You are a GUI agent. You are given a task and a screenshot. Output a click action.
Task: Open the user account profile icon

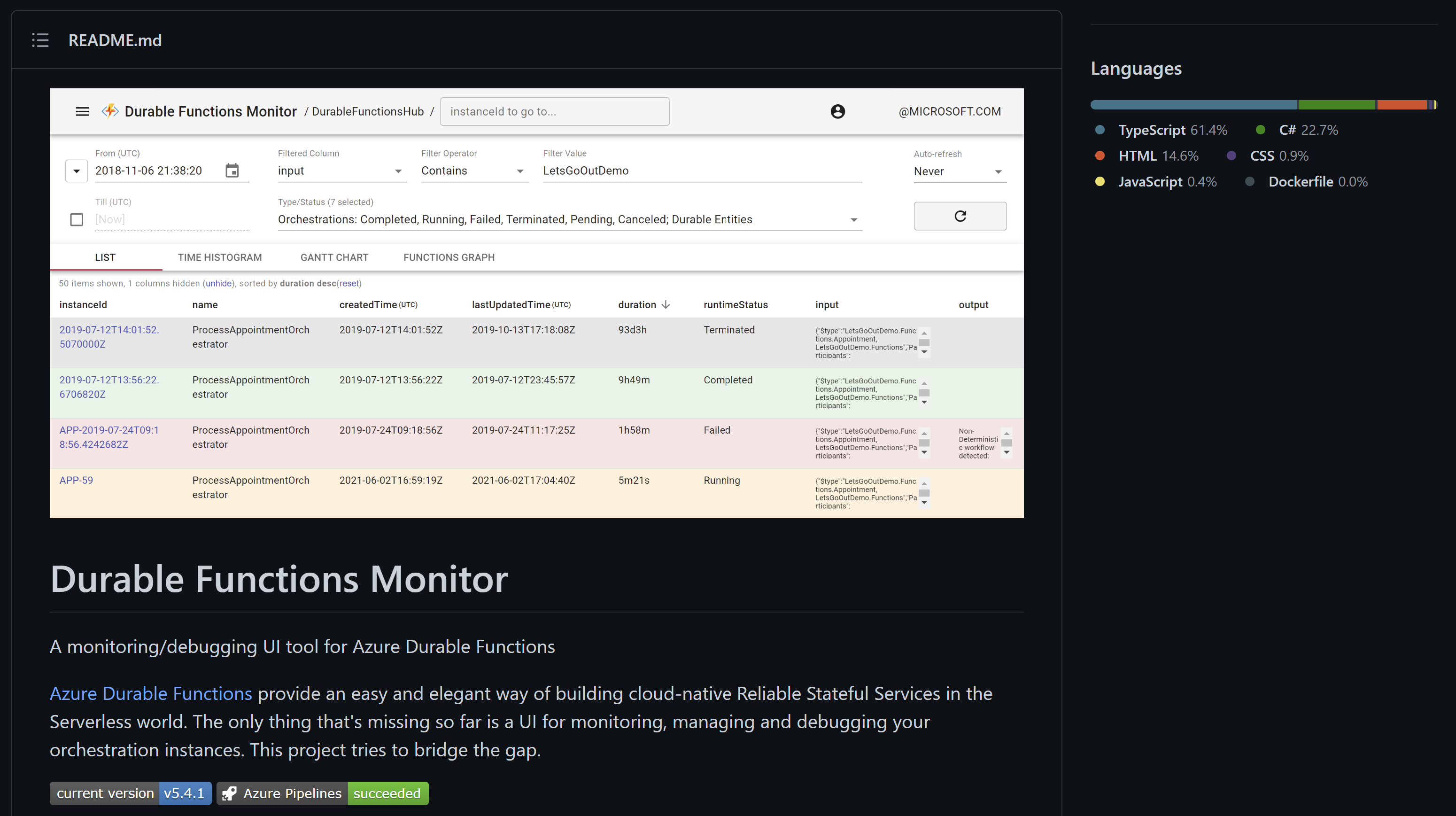click(837, 111)
